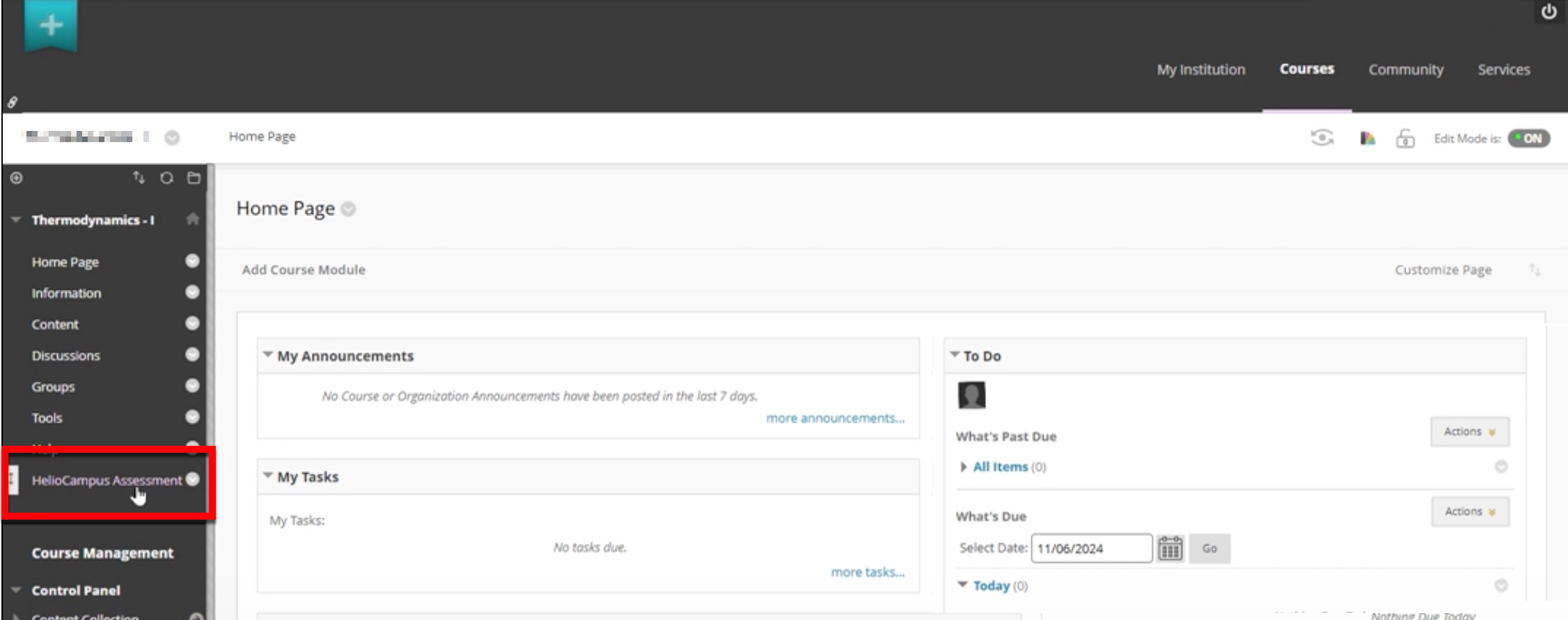Open course menu folder view icon
The image size is (1568, 620).
click(x=194, y=178)
